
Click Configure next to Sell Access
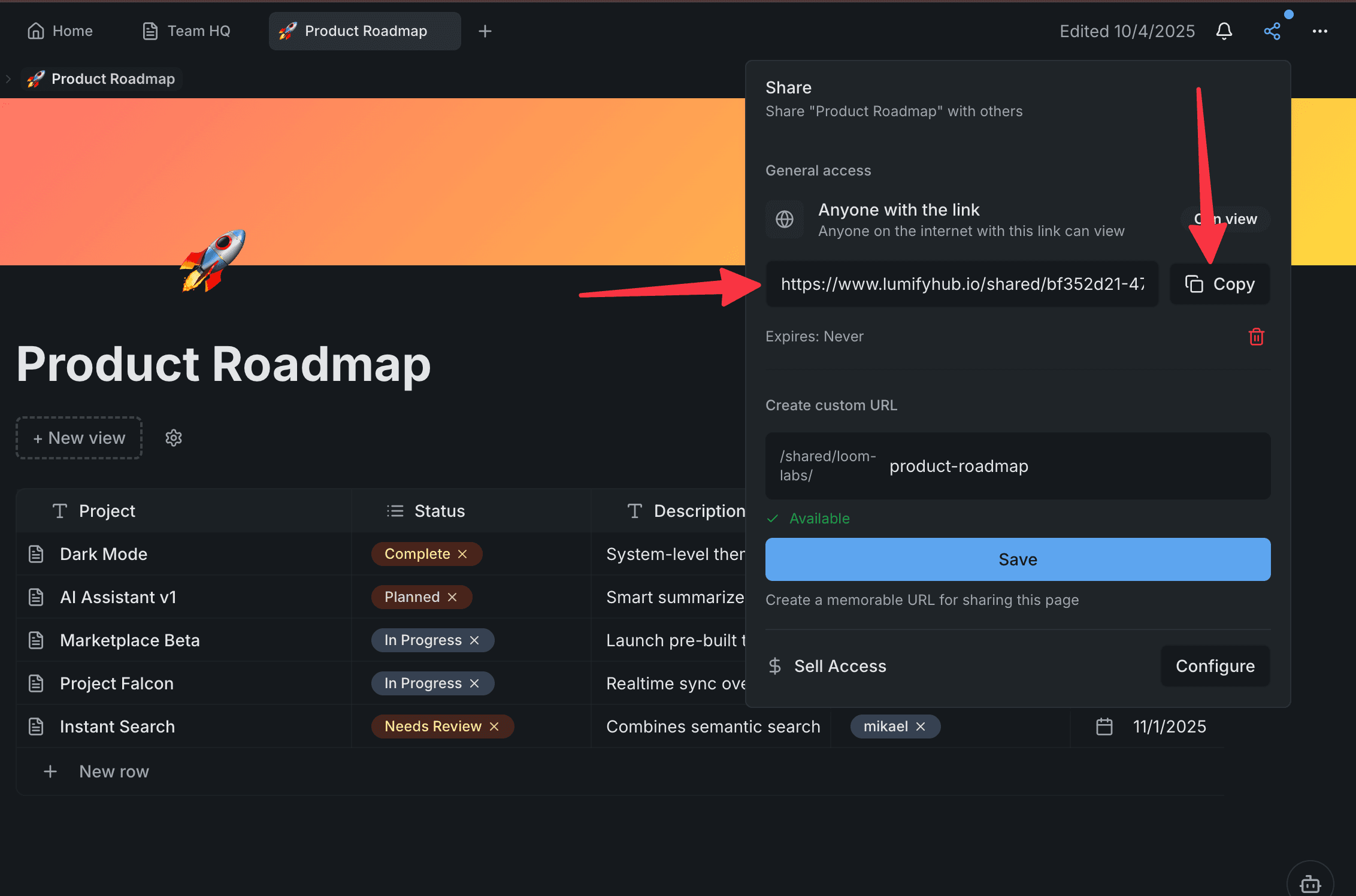1215,666
